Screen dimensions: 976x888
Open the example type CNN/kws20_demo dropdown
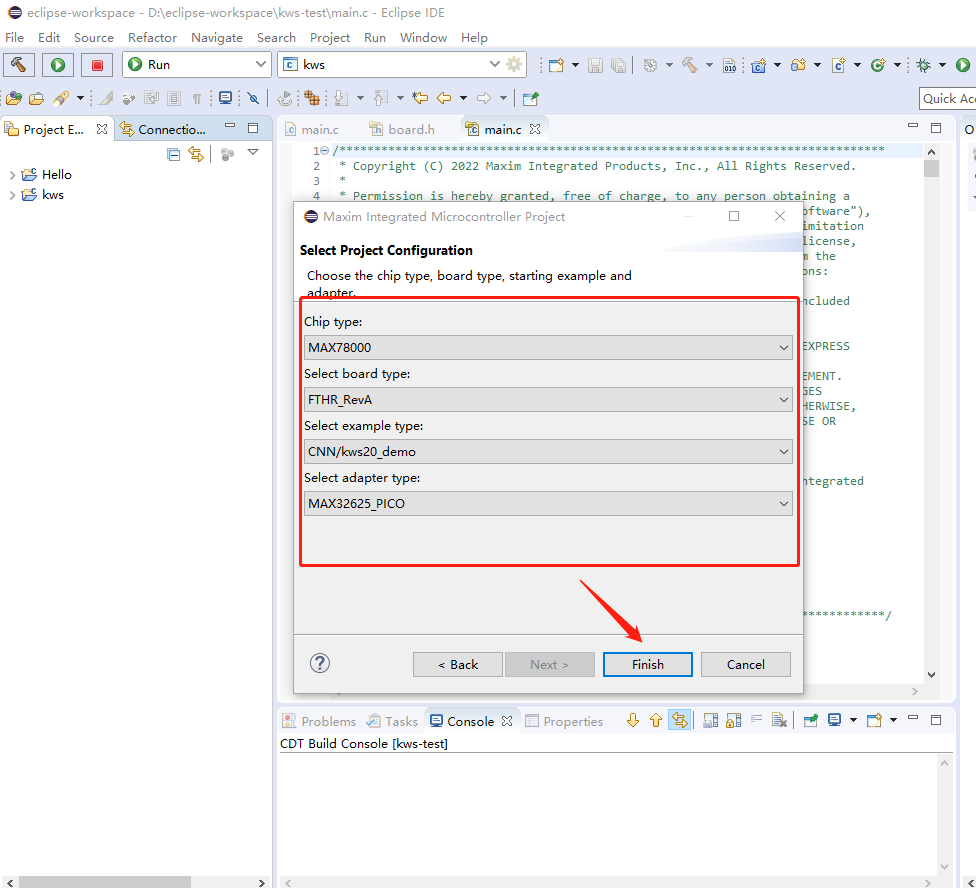pyautogui.click(x=548, y=452)
